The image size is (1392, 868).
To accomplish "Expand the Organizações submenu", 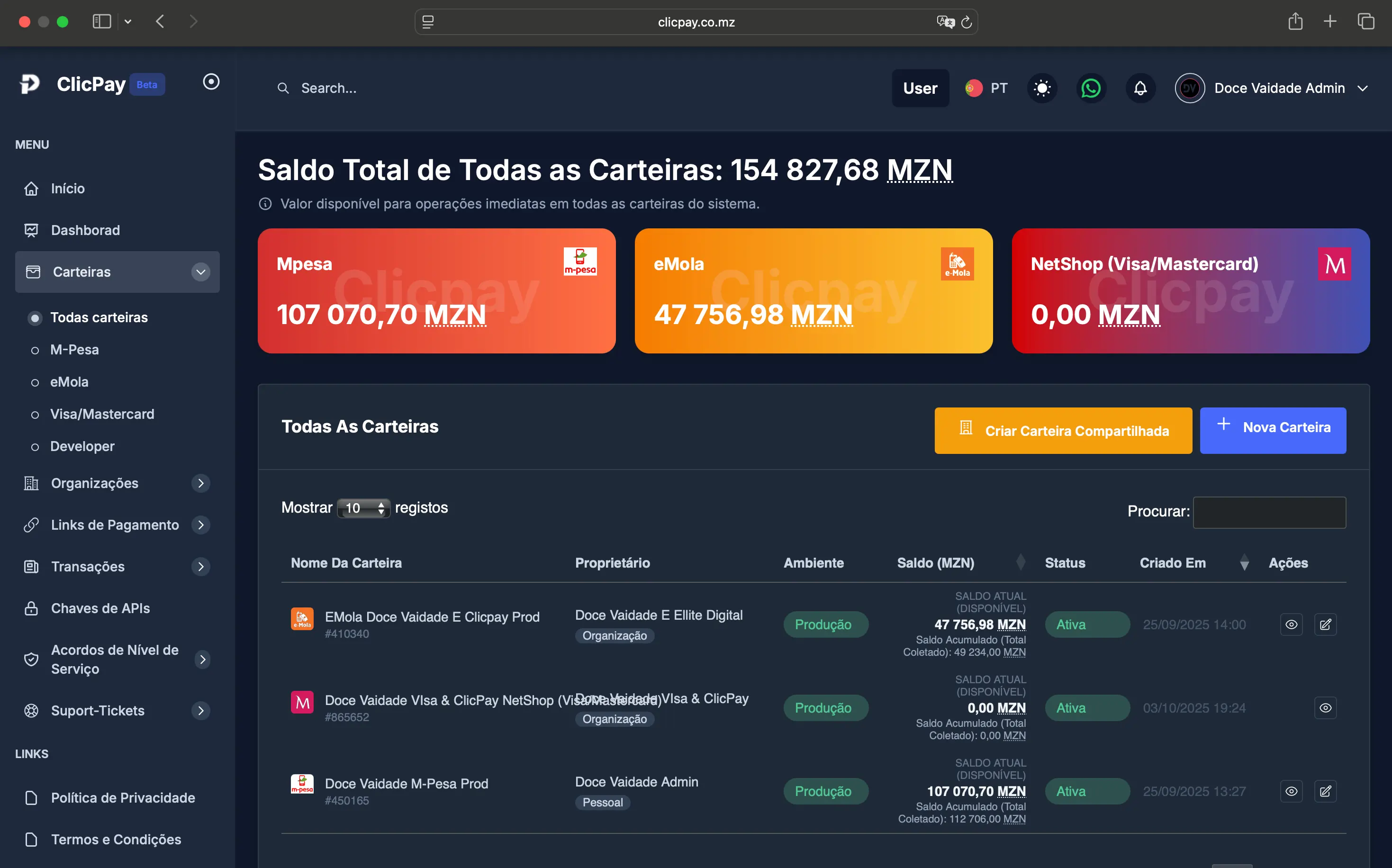I will click(201, 483).
